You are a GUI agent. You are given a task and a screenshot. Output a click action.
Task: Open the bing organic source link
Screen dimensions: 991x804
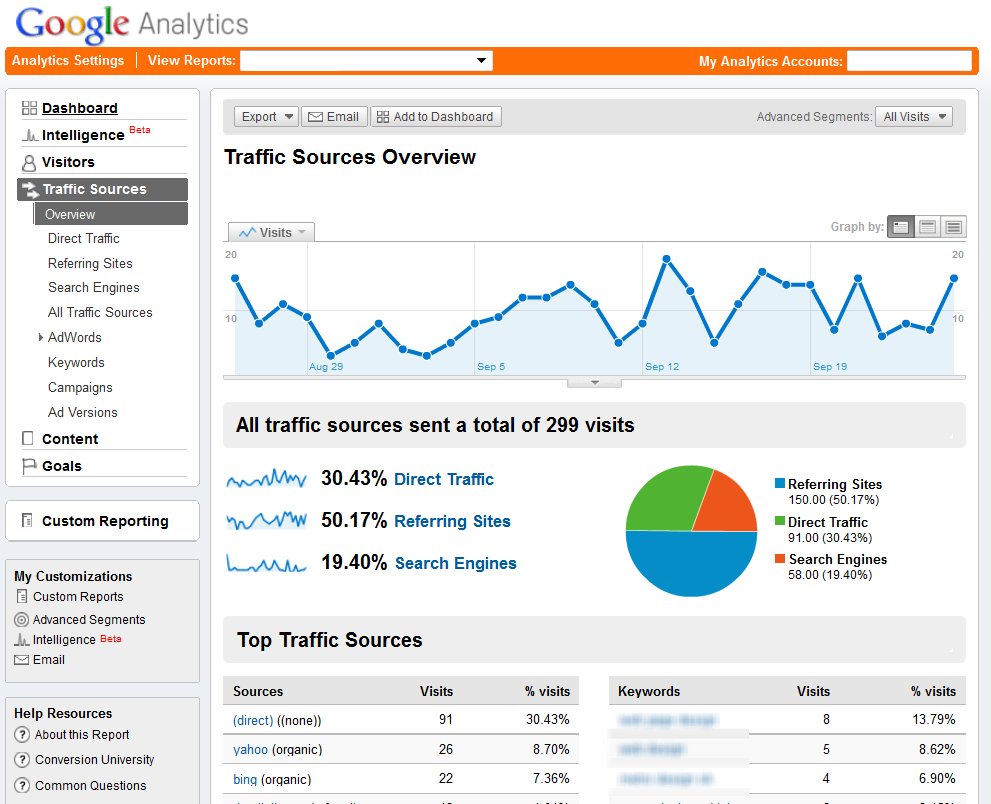tap(245, 779)
